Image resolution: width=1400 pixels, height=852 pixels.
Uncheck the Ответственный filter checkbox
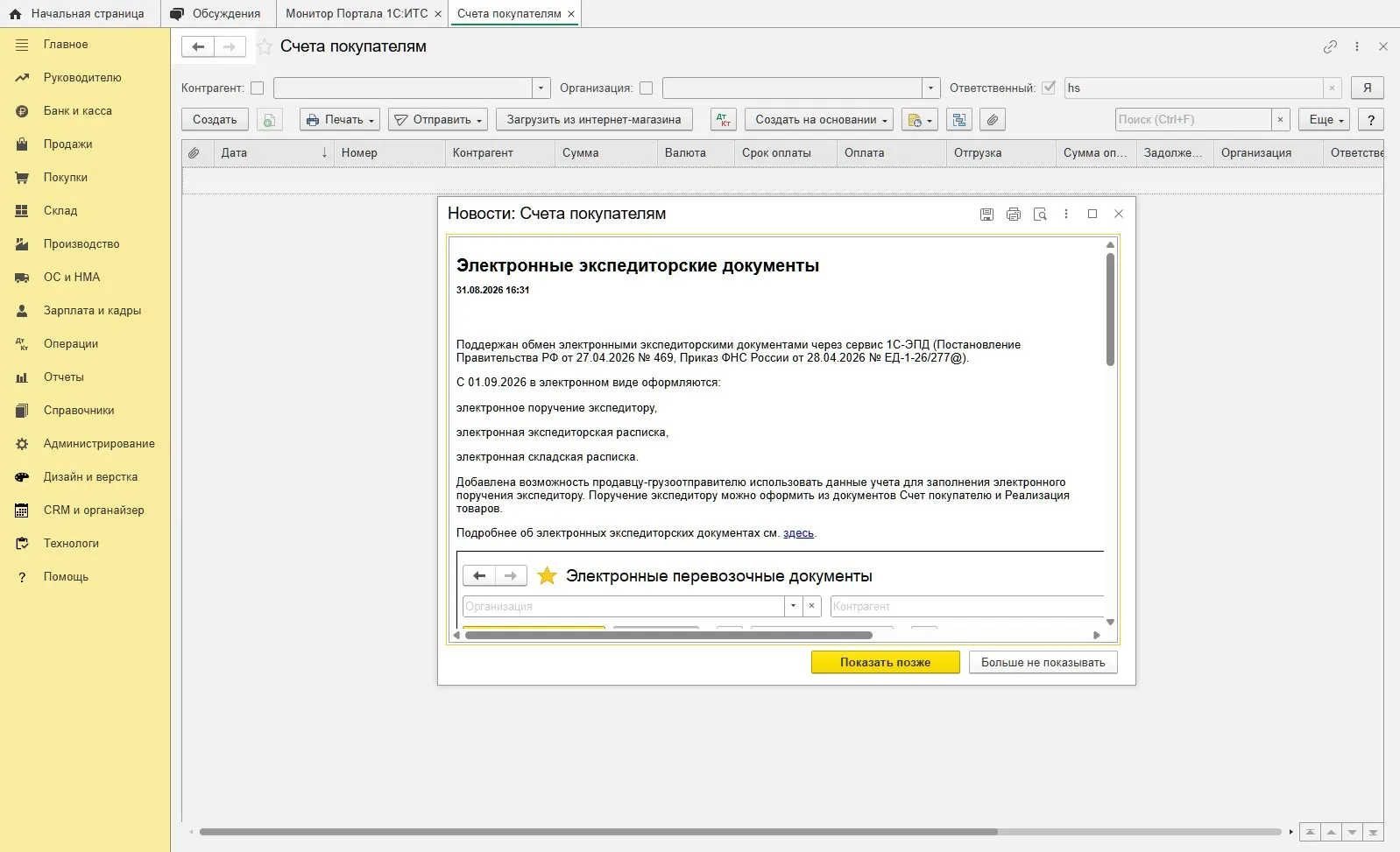point(1049,88)
